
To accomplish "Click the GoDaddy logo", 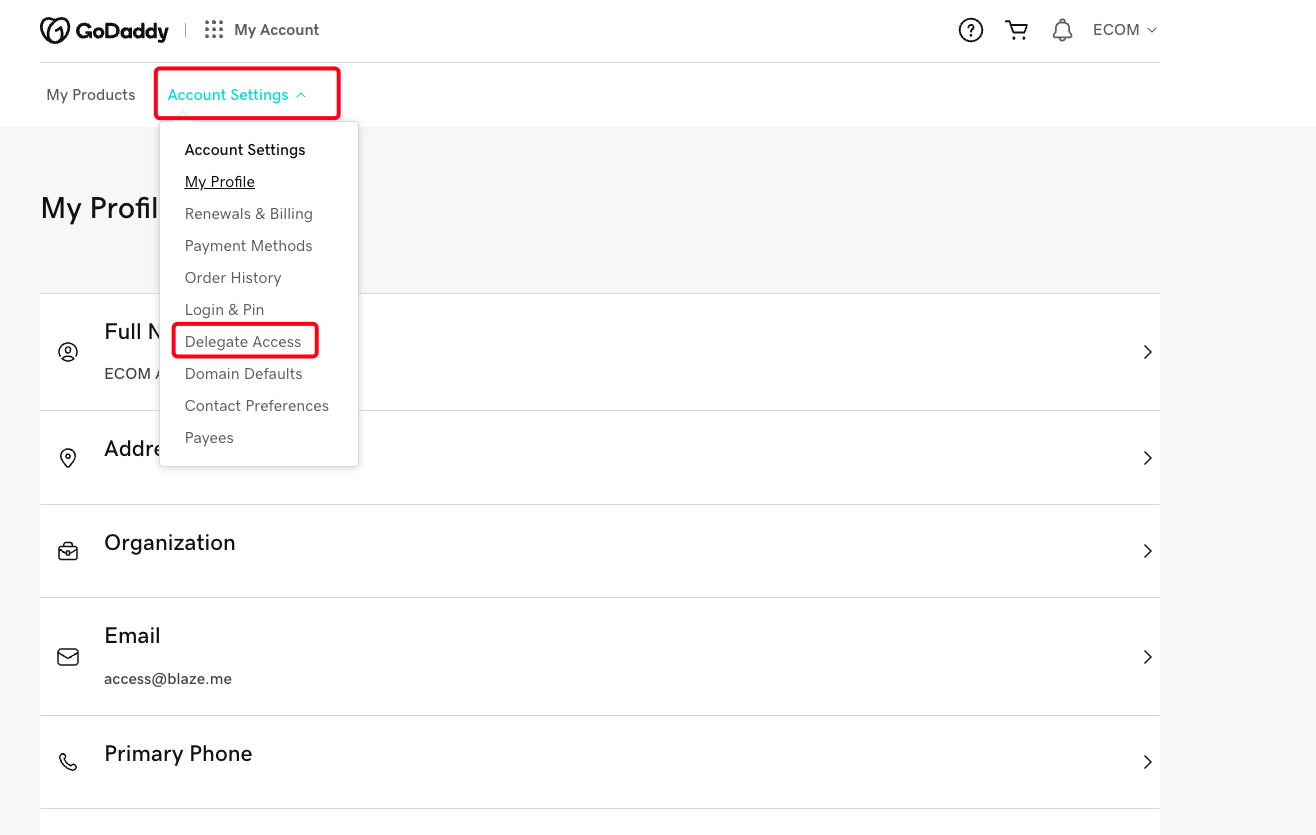I will [104, 30].
